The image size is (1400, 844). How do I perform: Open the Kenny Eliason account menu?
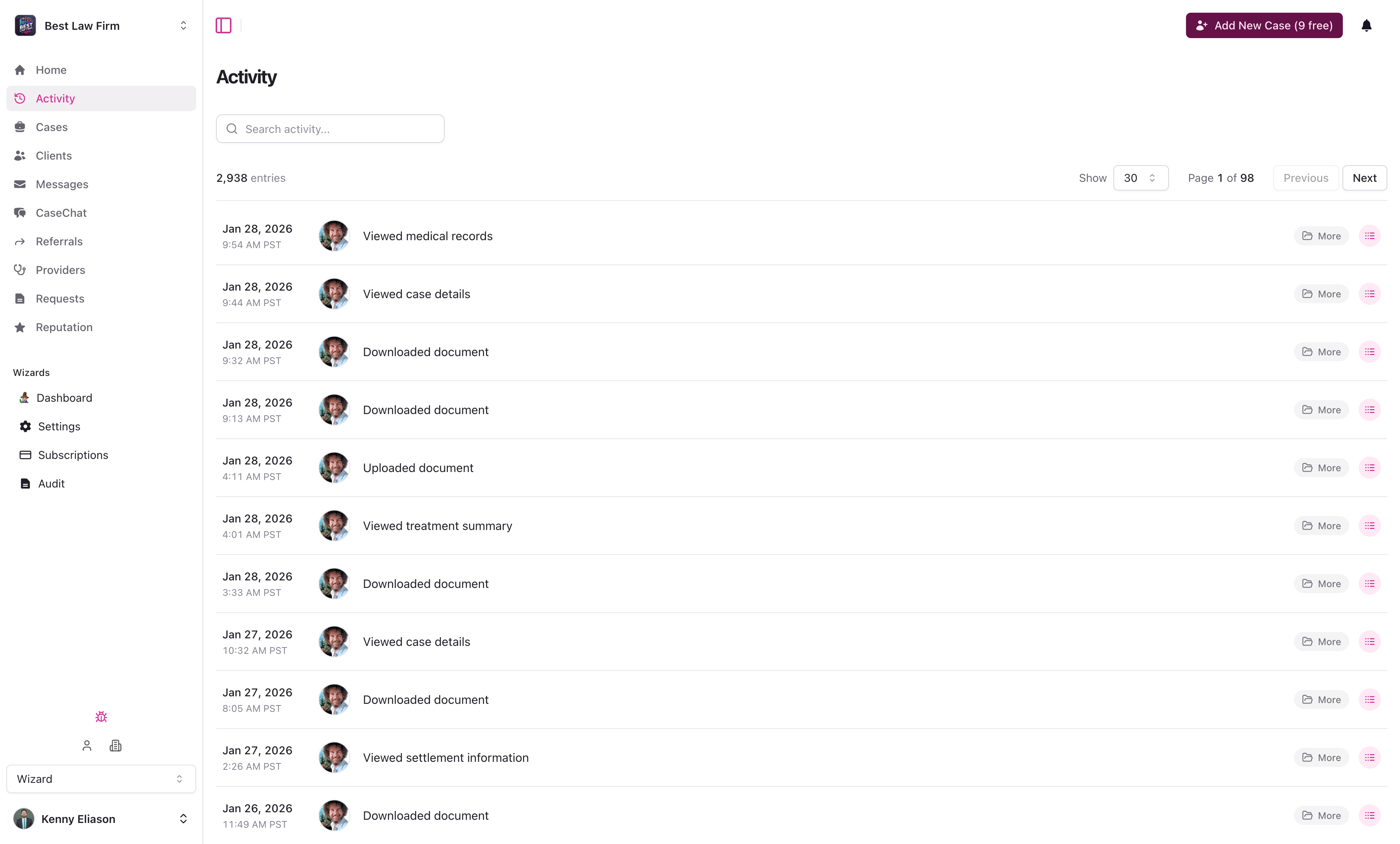(100, 819)
